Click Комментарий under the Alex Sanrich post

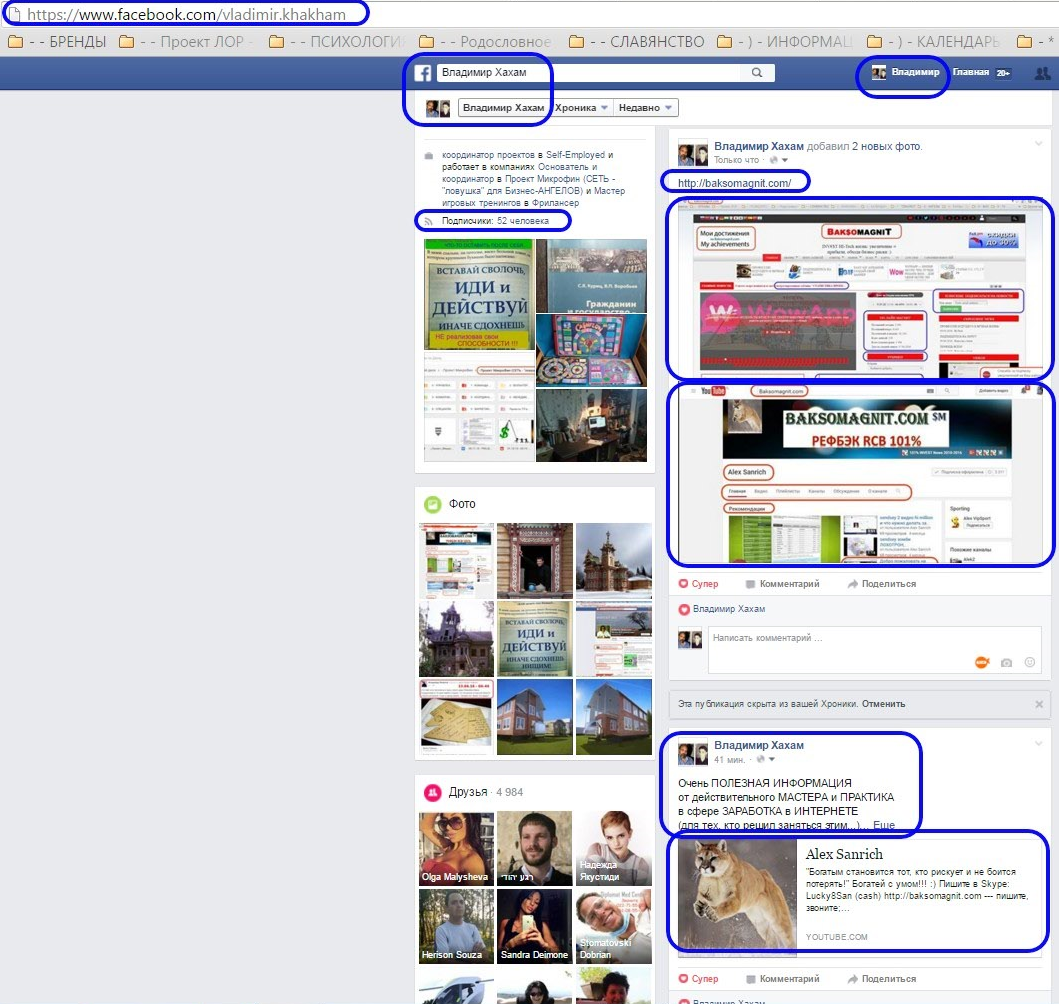[782, 979]
